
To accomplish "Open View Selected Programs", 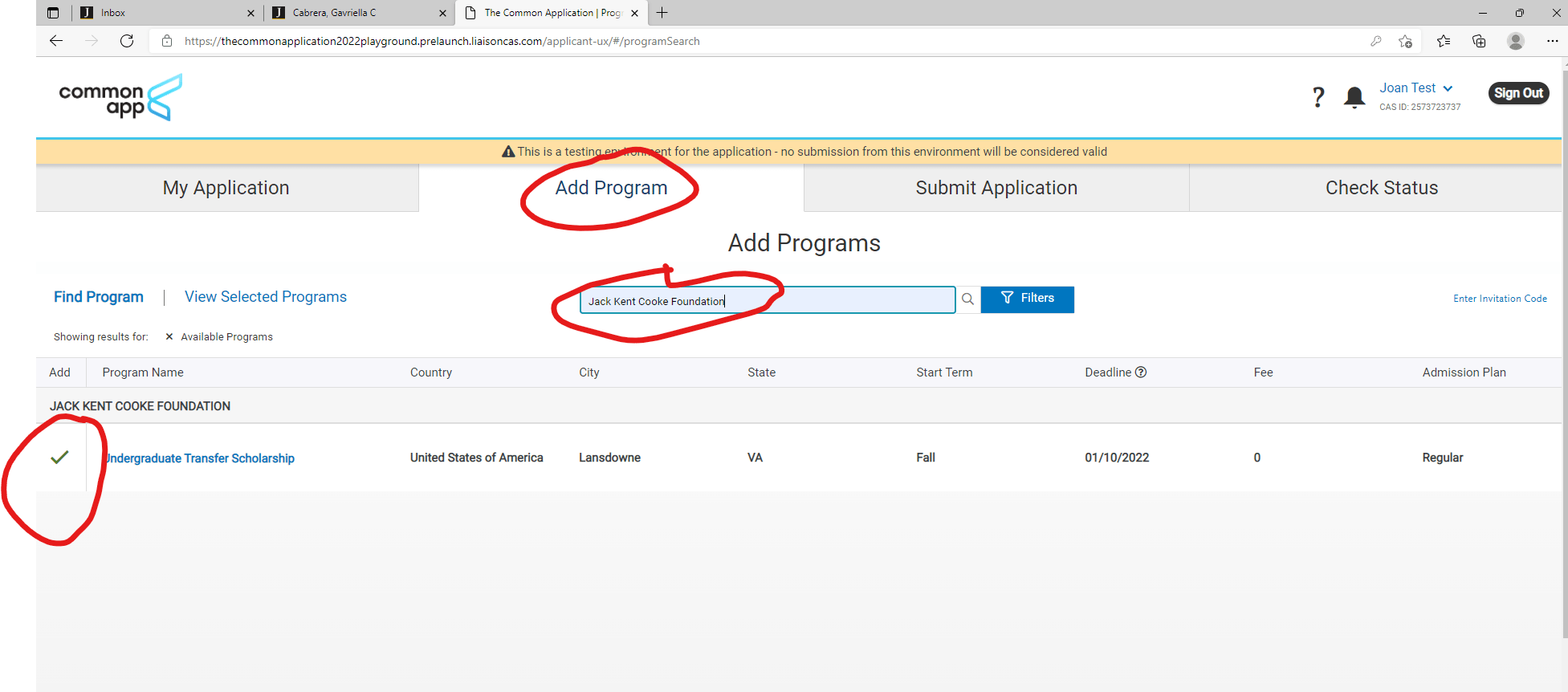I will 266,297.
